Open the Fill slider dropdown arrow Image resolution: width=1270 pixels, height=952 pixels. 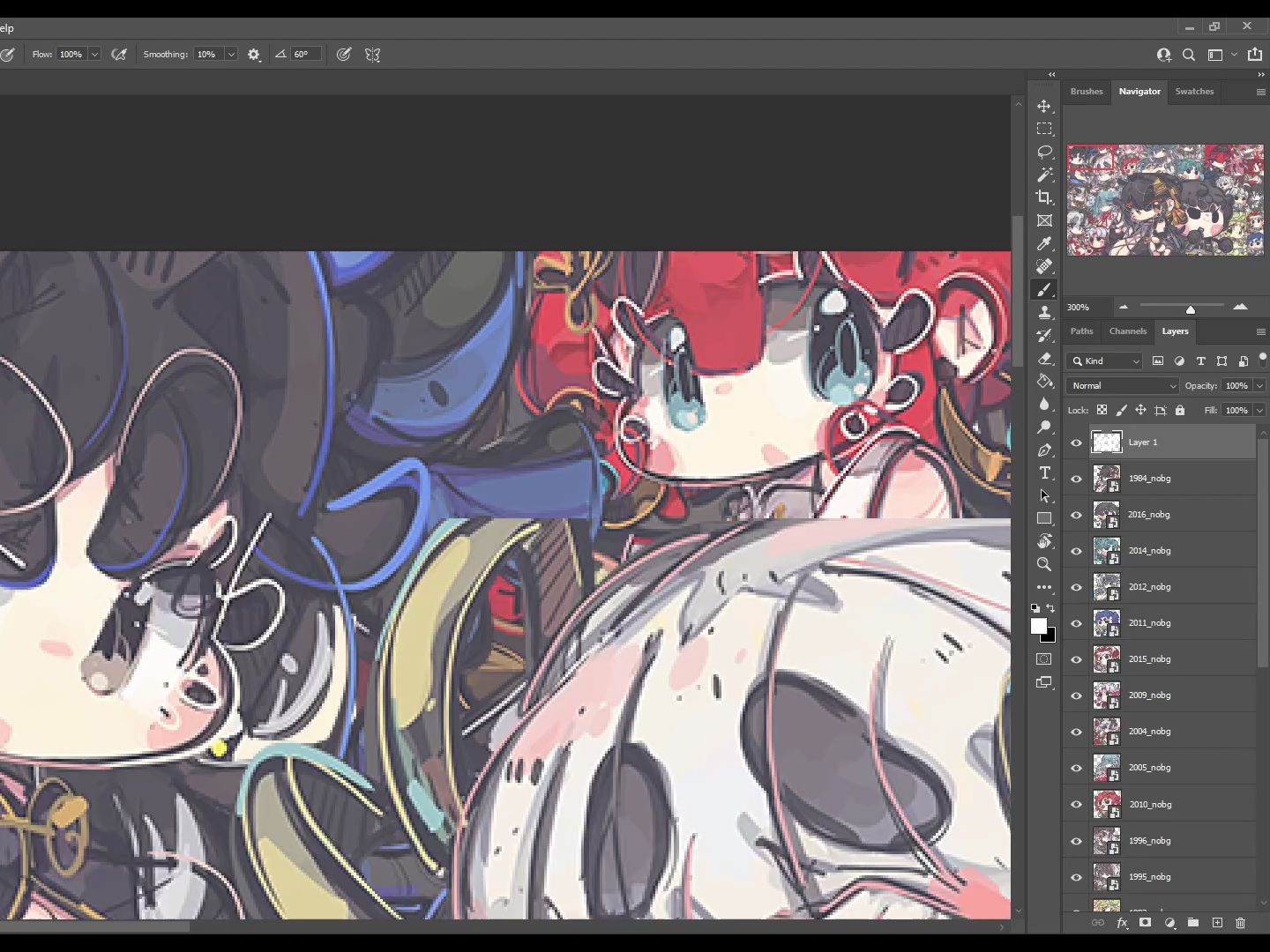click(x=1259, y=411)
